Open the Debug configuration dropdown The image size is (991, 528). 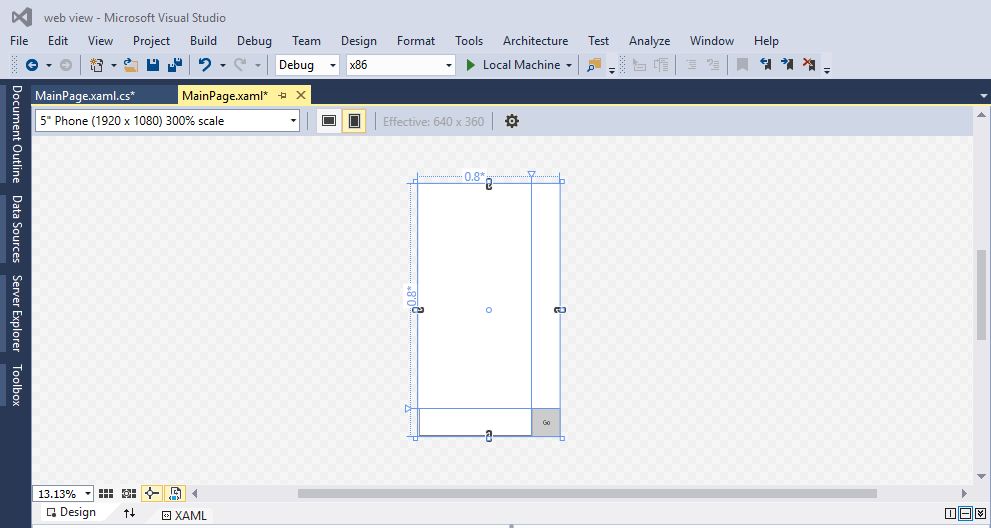pyautogui.click(x=307, y=65)
